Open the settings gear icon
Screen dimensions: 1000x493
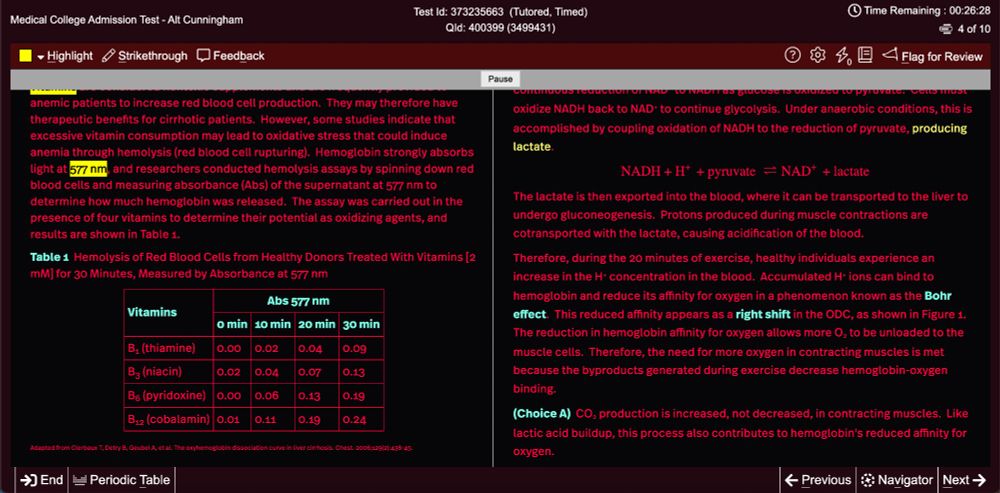tap(817, 56)
